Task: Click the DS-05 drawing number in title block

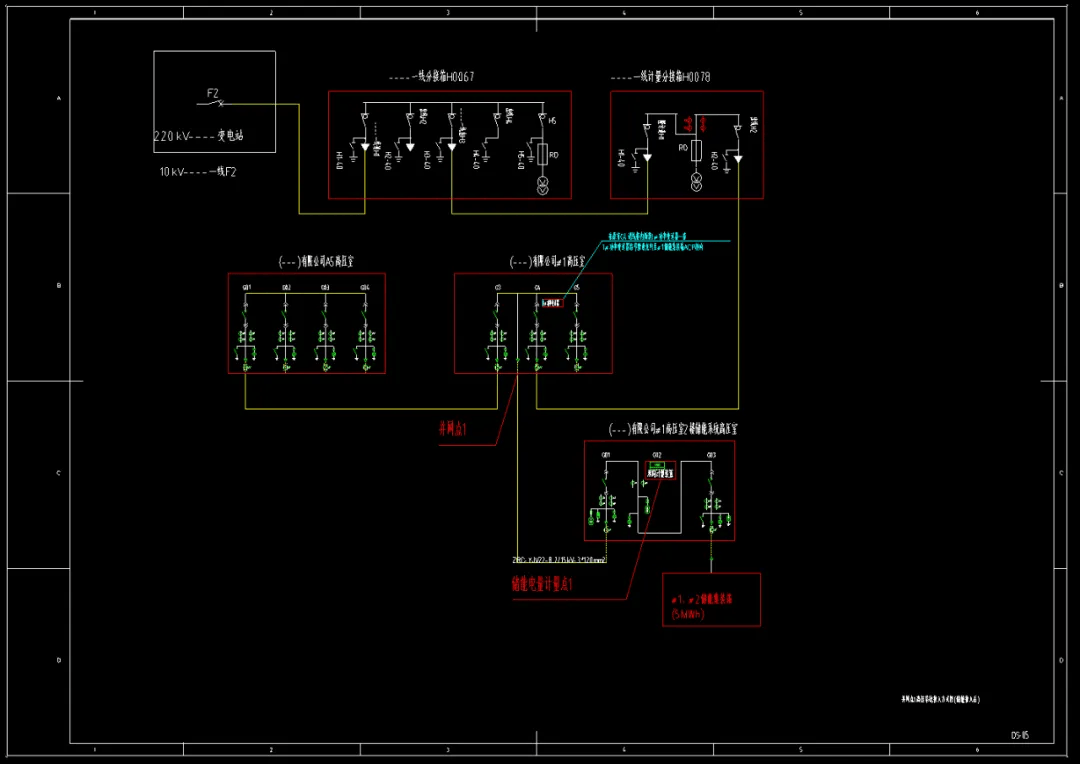Action: 1019,735
